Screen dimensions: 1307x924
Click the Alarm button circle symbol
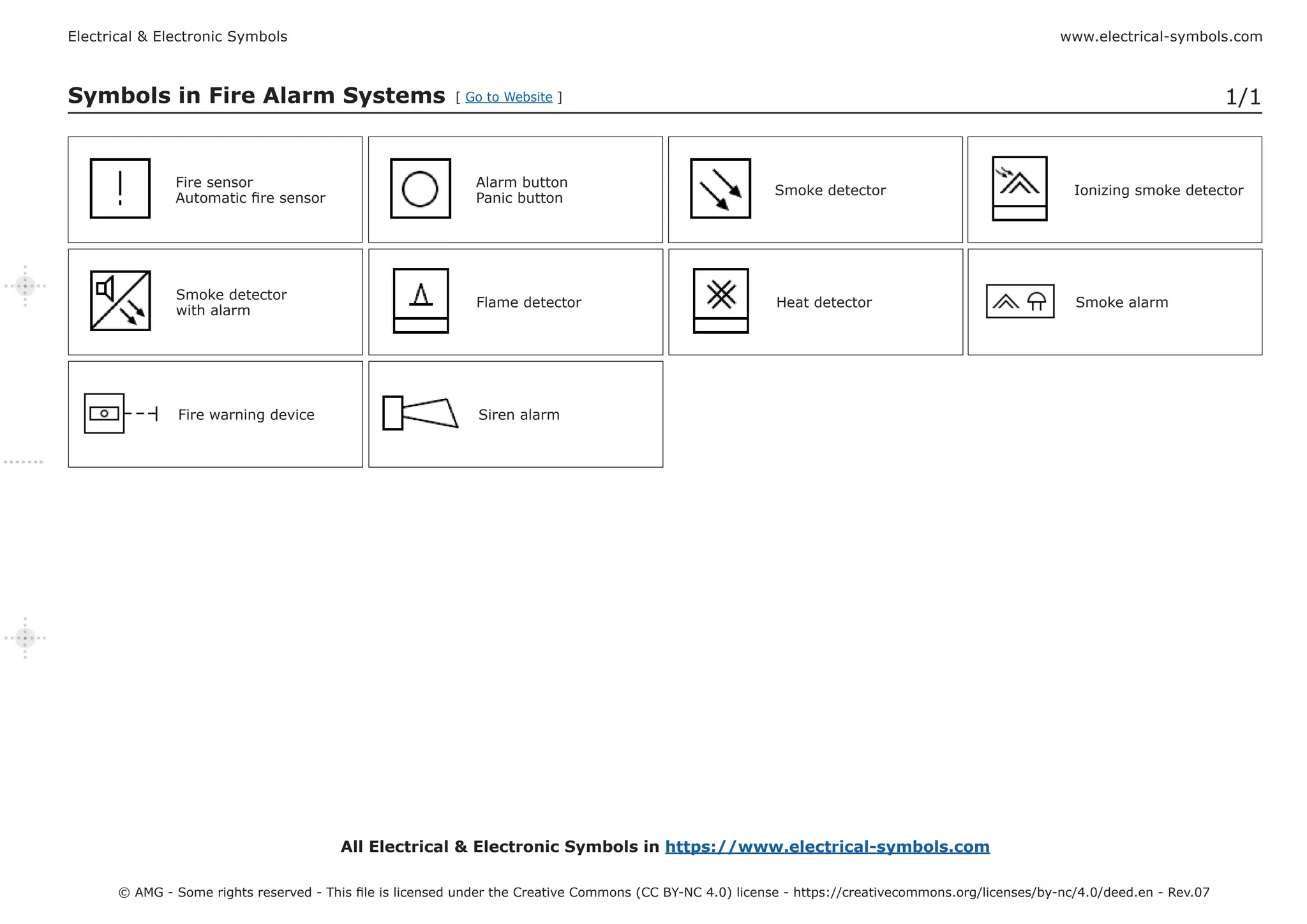[420, 189]
